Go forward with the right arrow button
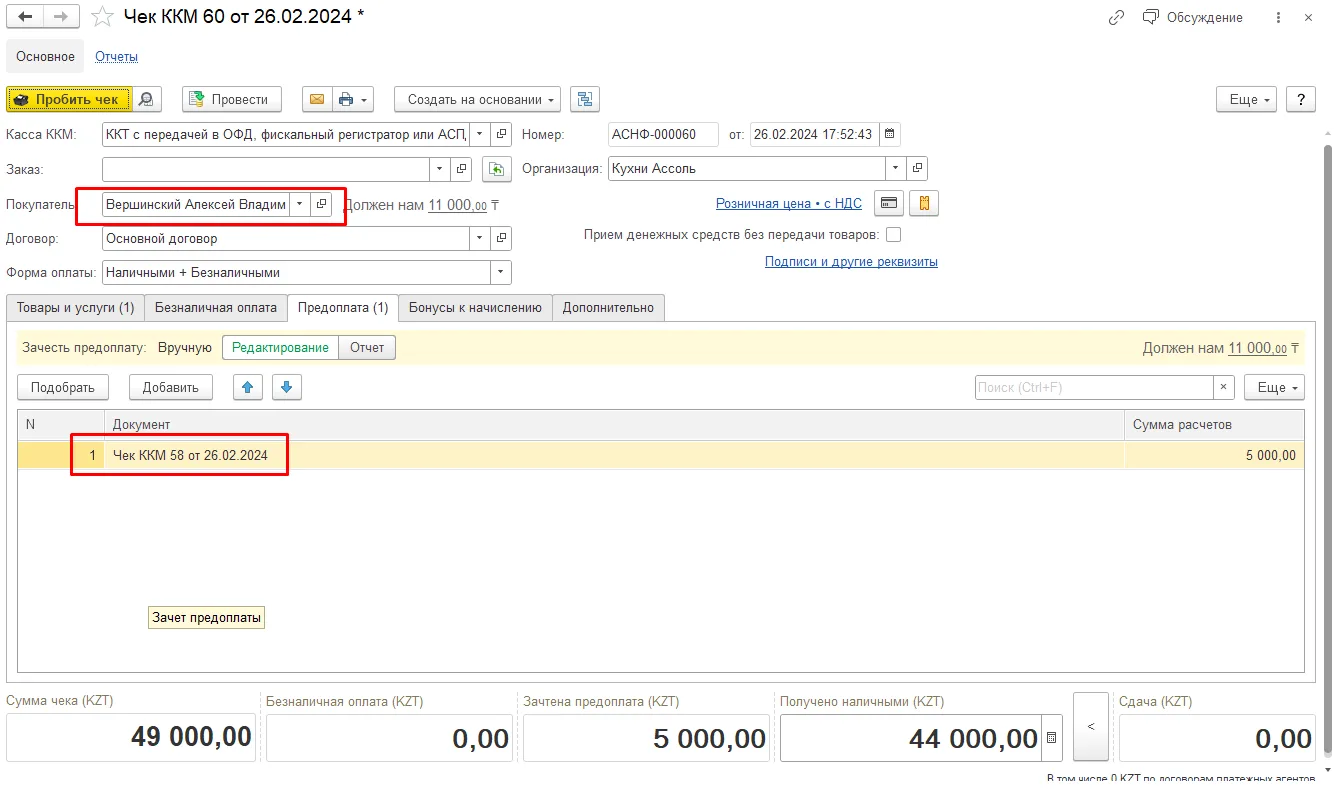 pyautogui.click(x=60, y=17)
